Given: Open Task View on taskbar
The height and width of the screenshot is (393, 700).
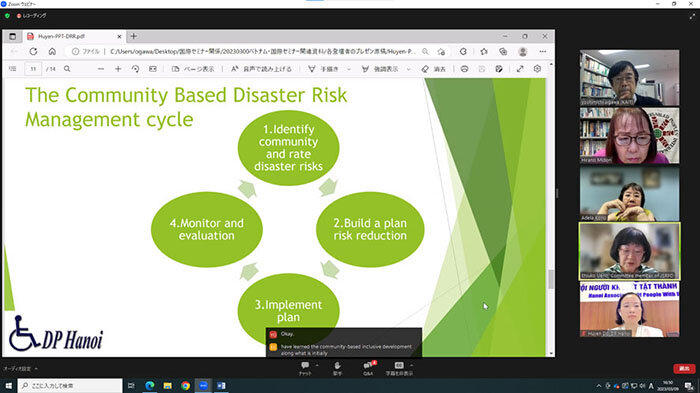Looking at the screenshot, I should click(131, 385).
